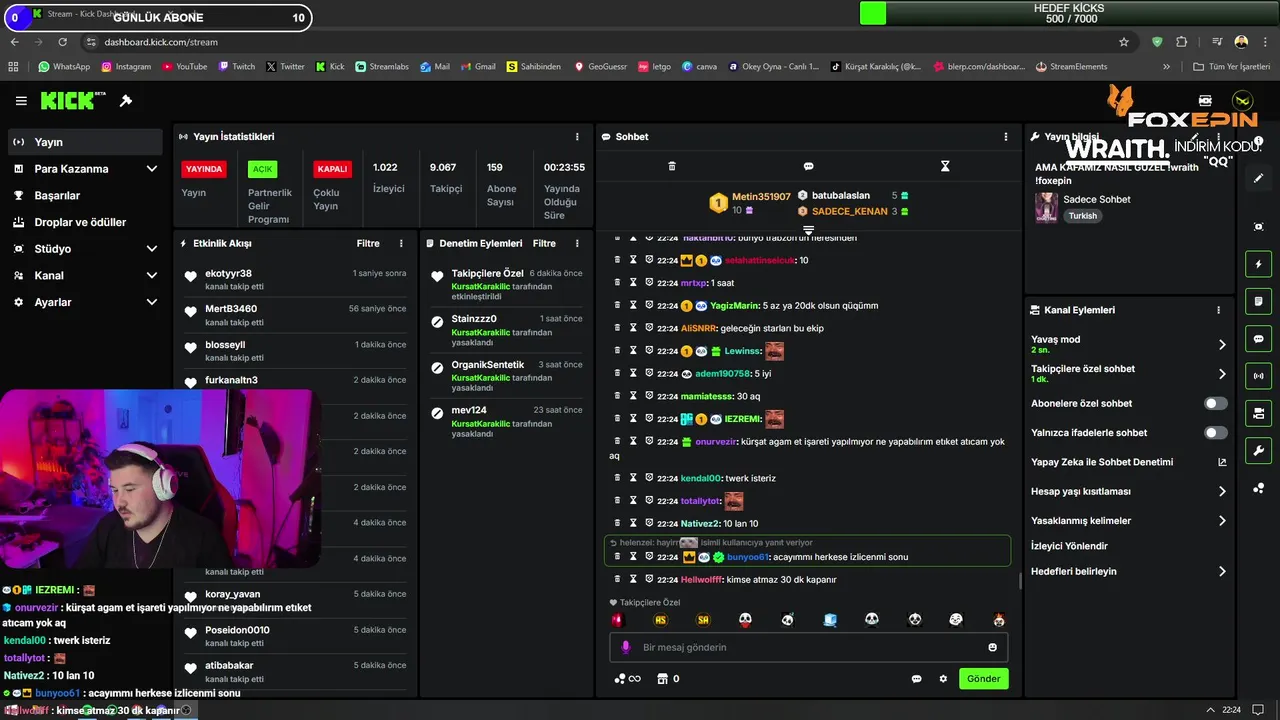This screenshot has width=1280, height=720.
Task: Click the note page icon in right sidebar
Action: click(x=1258, y=301)
